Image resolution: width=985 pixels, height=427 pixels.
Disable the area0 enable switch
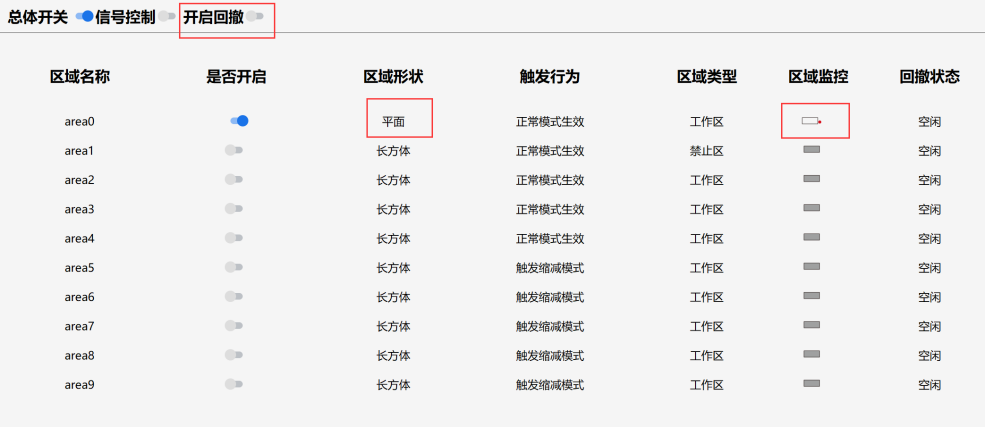239,121
